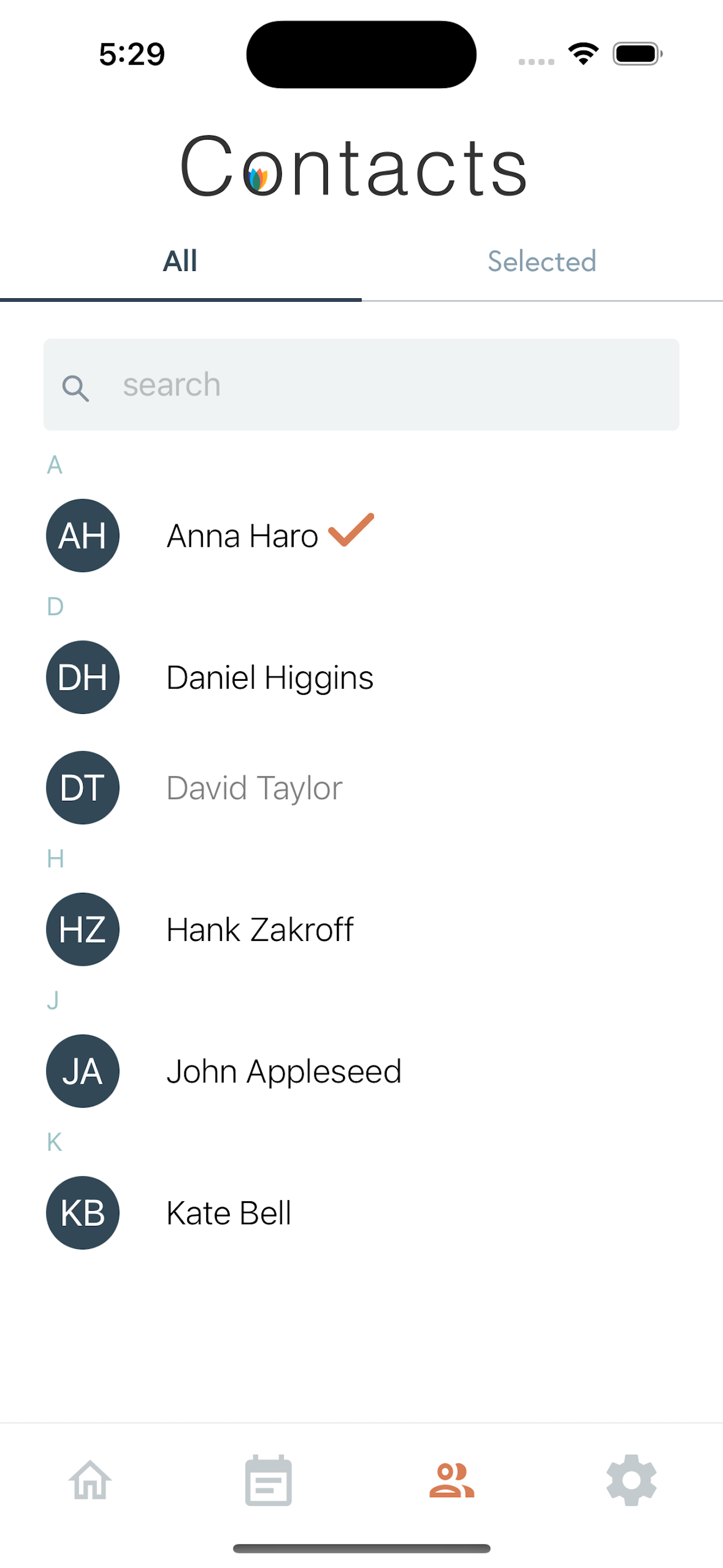Tap the HZ avatar circle
Image resolution: width=723 pixels, height=1568 pixels.
pos(83,929)
